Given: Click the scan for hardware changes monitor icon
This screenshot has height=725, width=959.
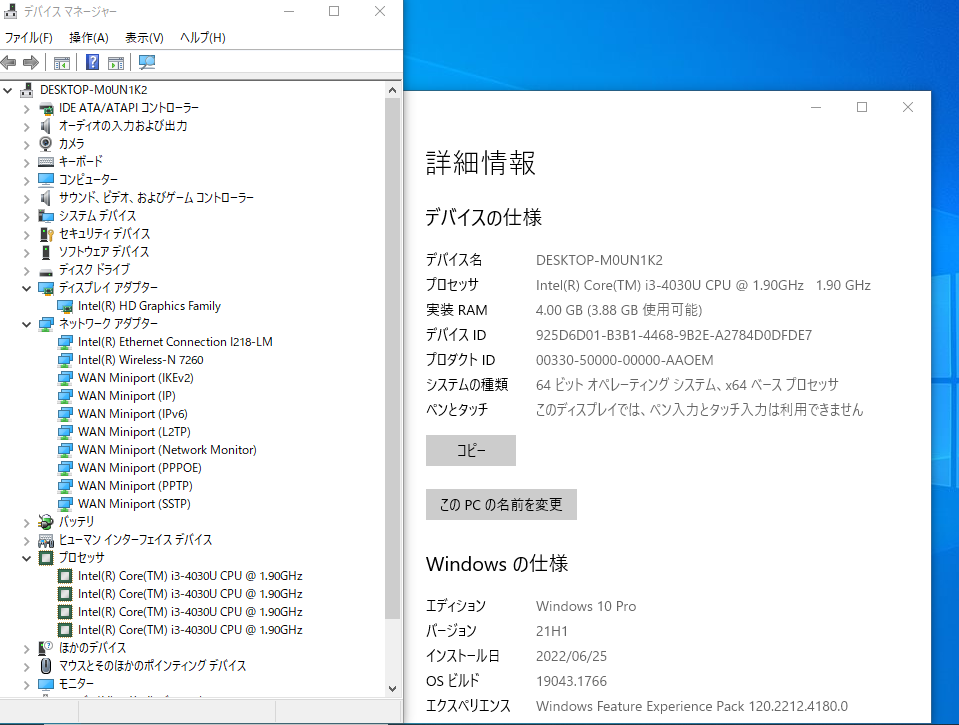Looking at the screenshot, I should pos(147,62).
